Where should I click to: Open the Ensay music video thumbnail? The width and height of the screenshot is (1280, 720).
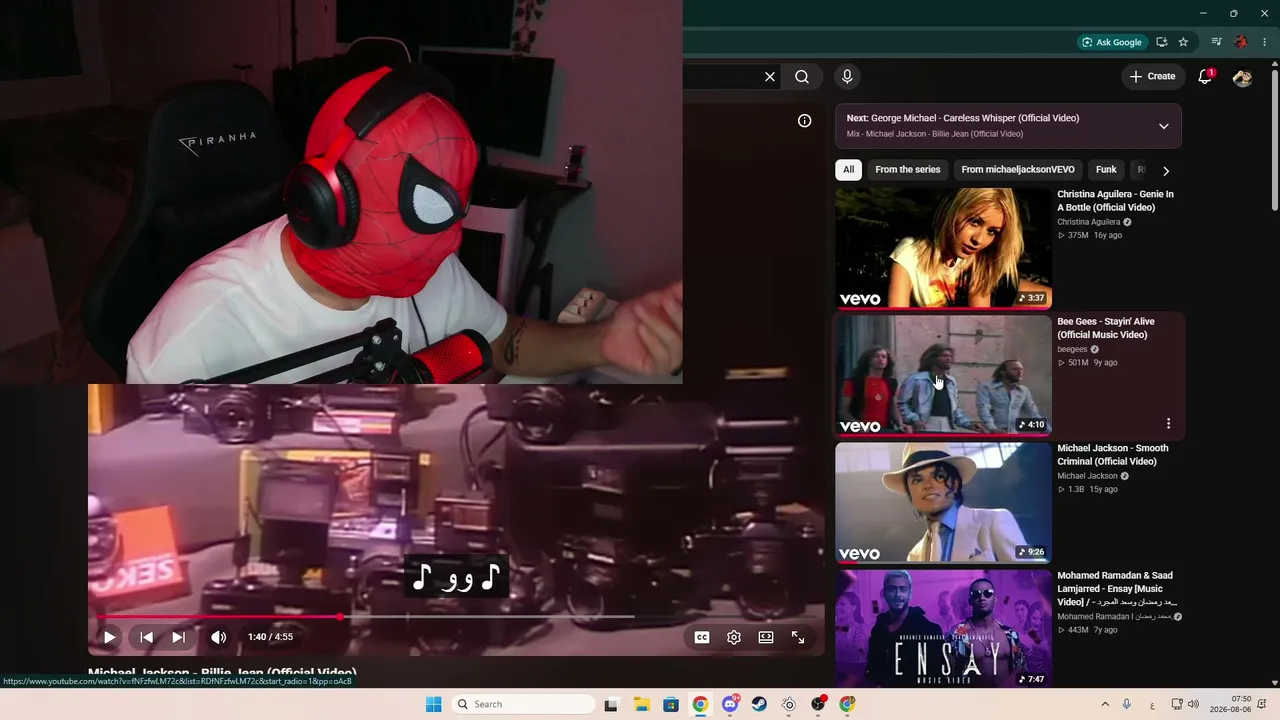pyautogui.click(x=943, y=629)
